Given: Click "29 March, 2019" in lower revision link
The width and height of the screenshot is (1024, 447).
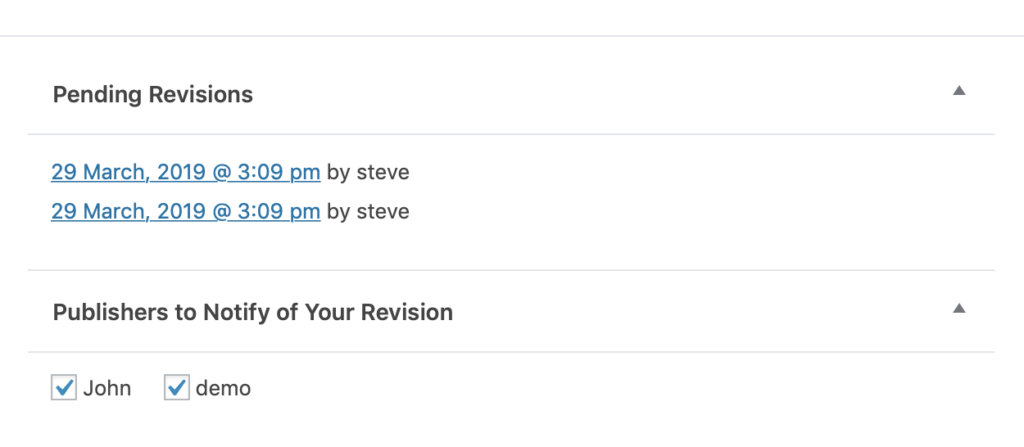Looking at the screenshot, I should pos(128,211).
